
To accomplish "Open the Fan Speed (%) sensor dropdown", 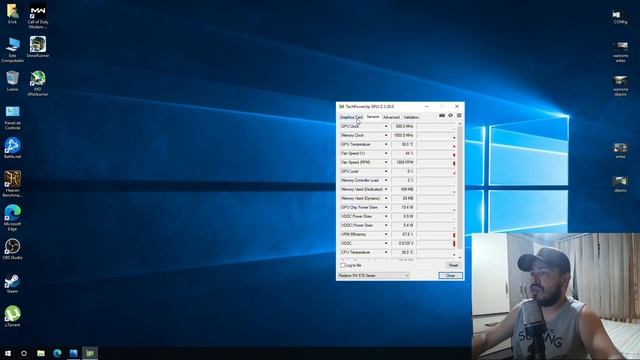I will pos(386,153).
